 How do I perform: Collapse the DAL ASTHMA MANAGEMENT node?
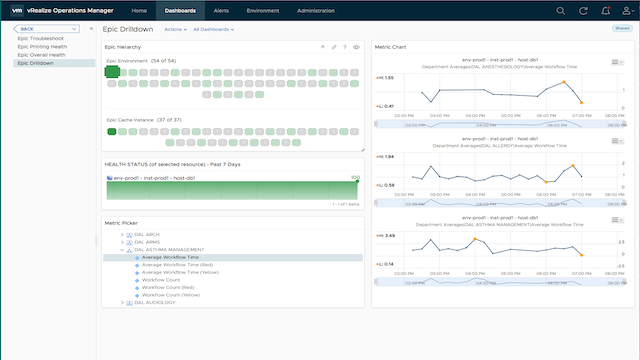point(122,250)
